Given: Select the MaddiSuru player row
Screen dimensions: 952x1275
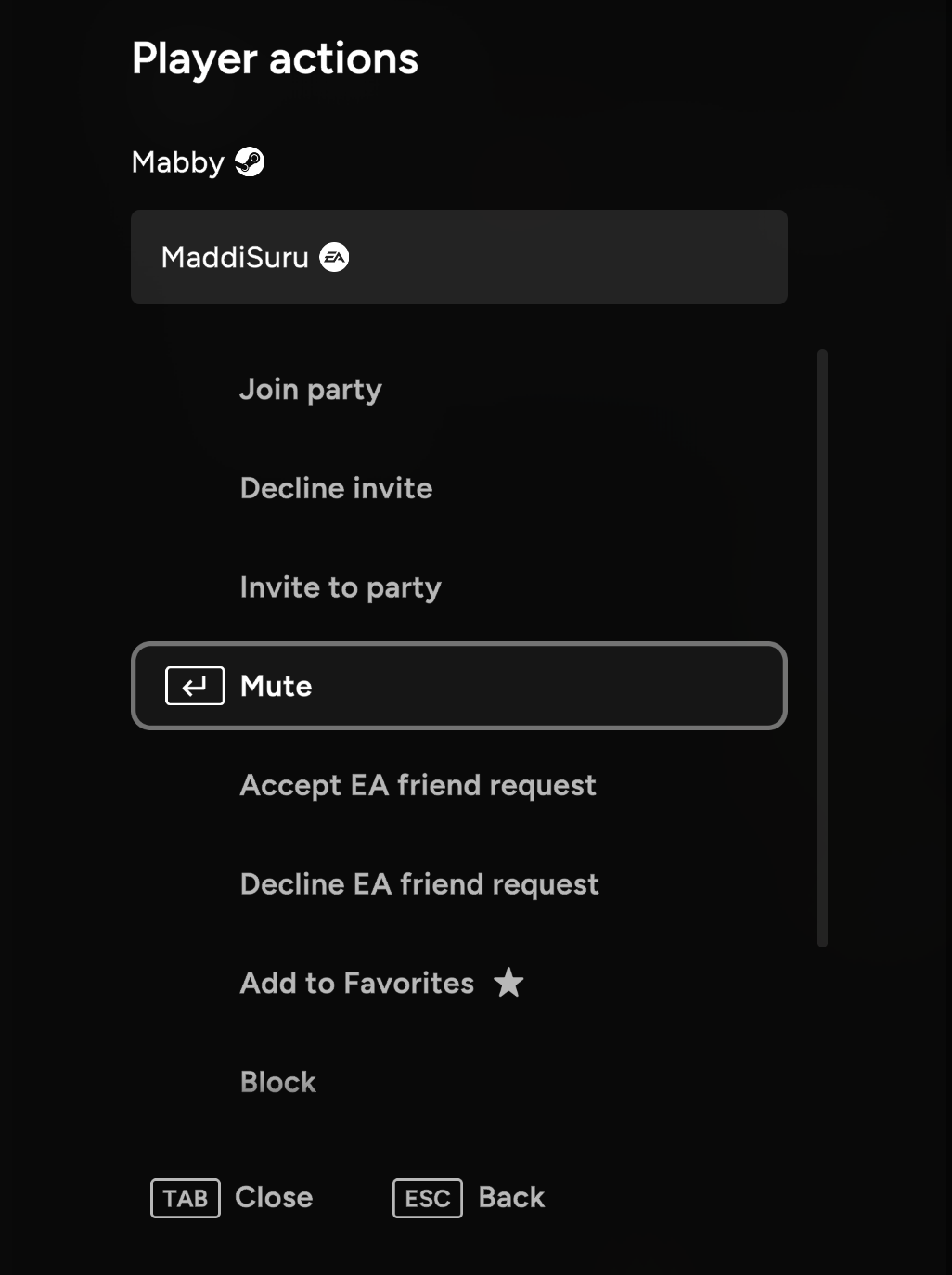Looking at the screenshot, I should (458, 257).
